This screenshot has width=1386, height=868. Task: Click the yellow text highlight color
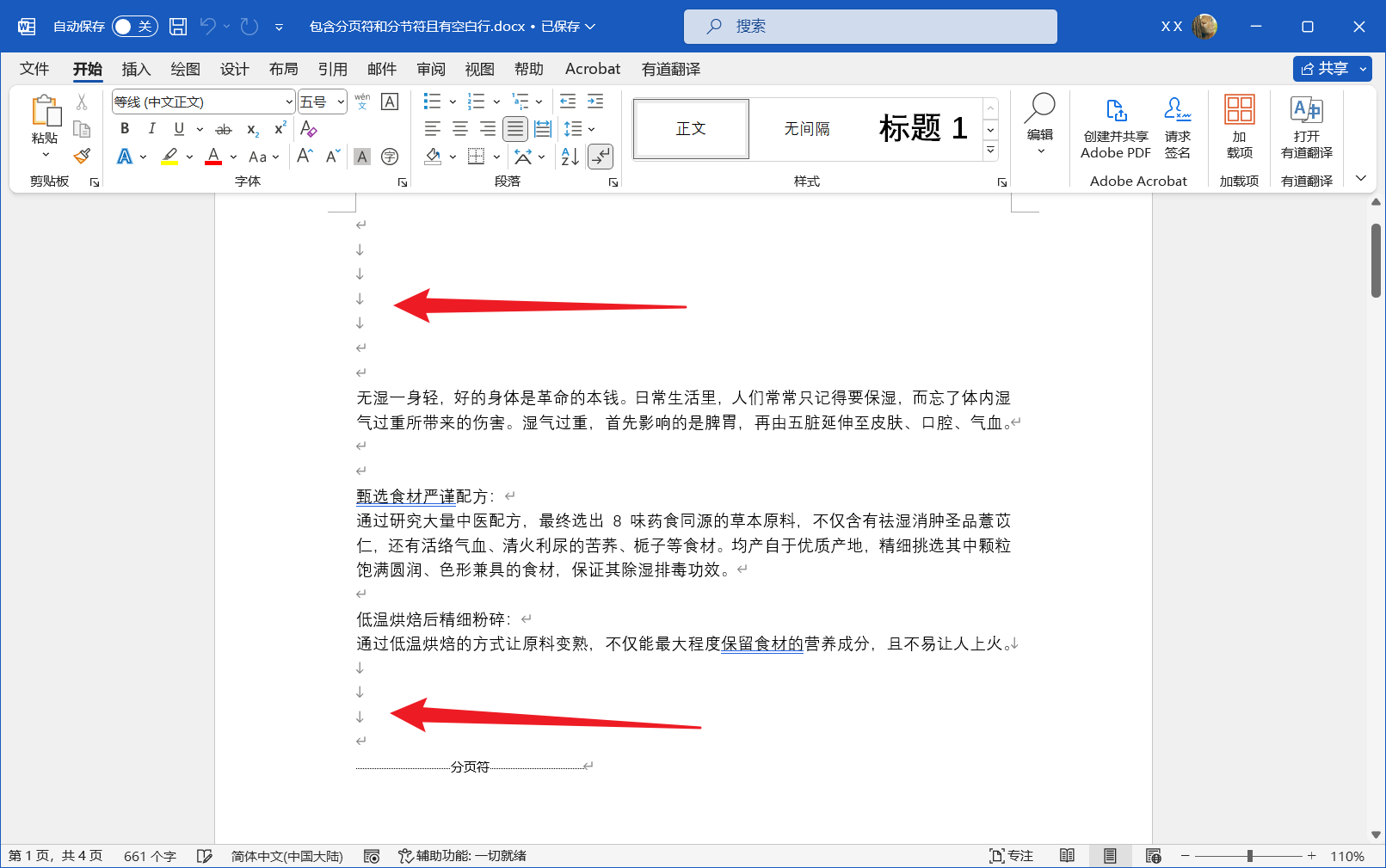tap(170, 157)
